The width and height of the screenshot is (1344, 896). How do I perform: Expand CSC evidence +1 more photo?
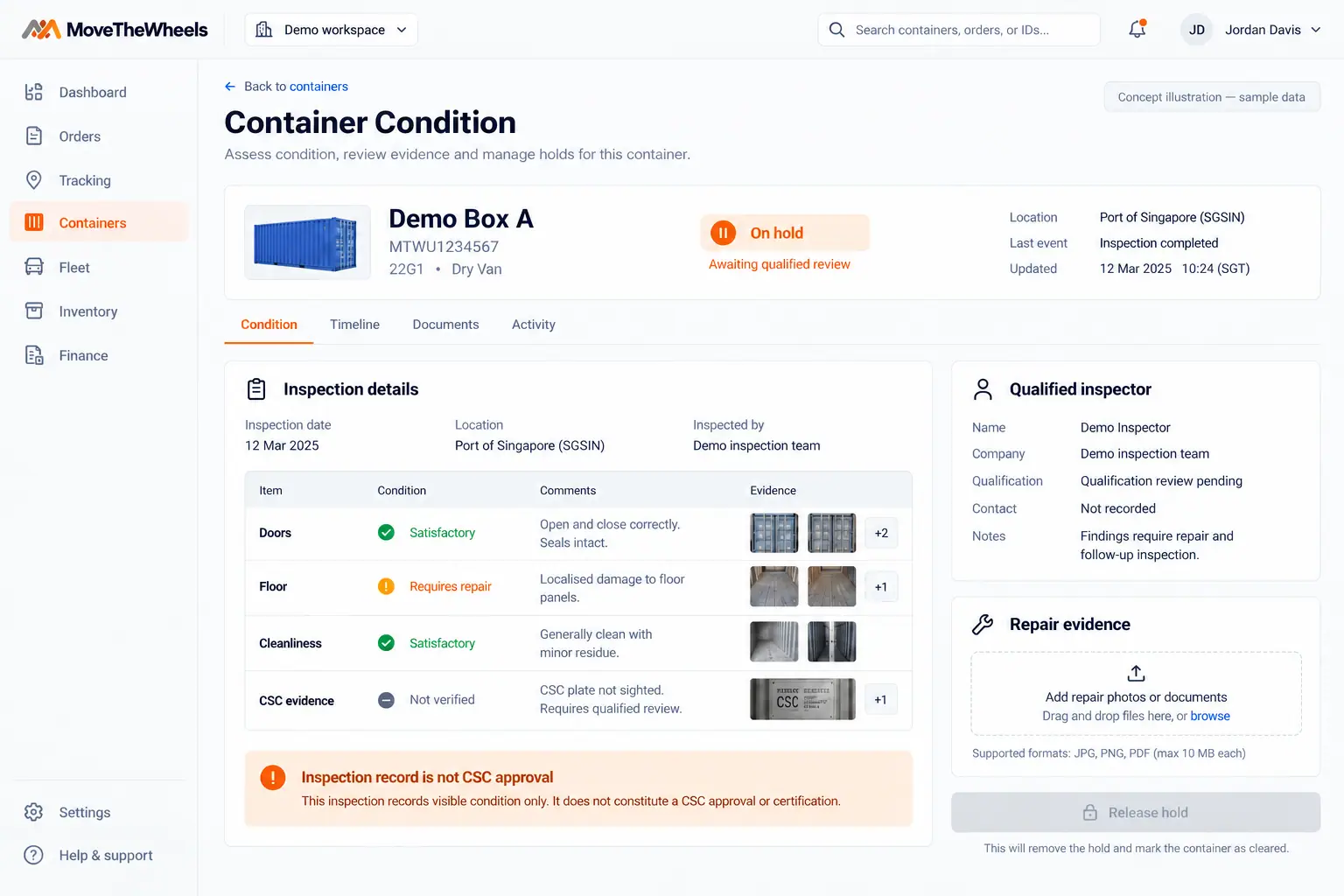click(881, 700)
